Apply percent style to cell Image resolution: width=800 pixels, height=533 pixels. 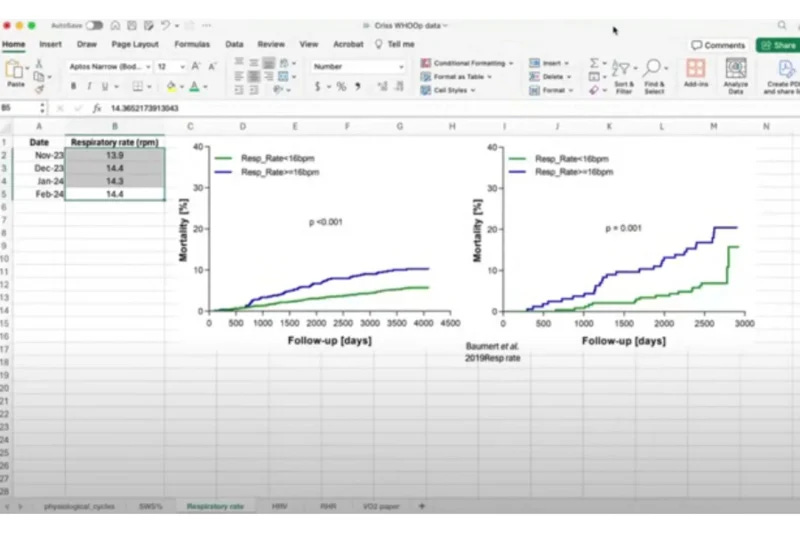341,87
